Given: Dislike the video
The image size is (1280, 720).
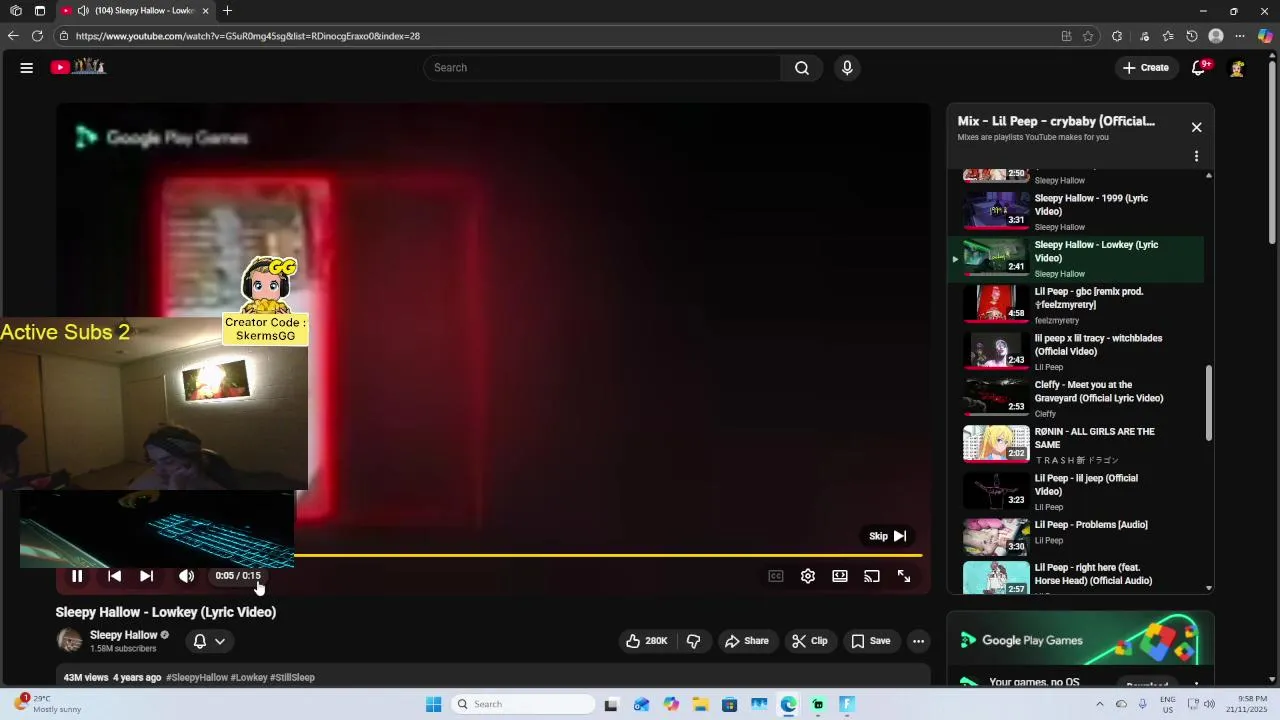Looking at the screenshot, I should pyautogui.click(x=693, y=641).
